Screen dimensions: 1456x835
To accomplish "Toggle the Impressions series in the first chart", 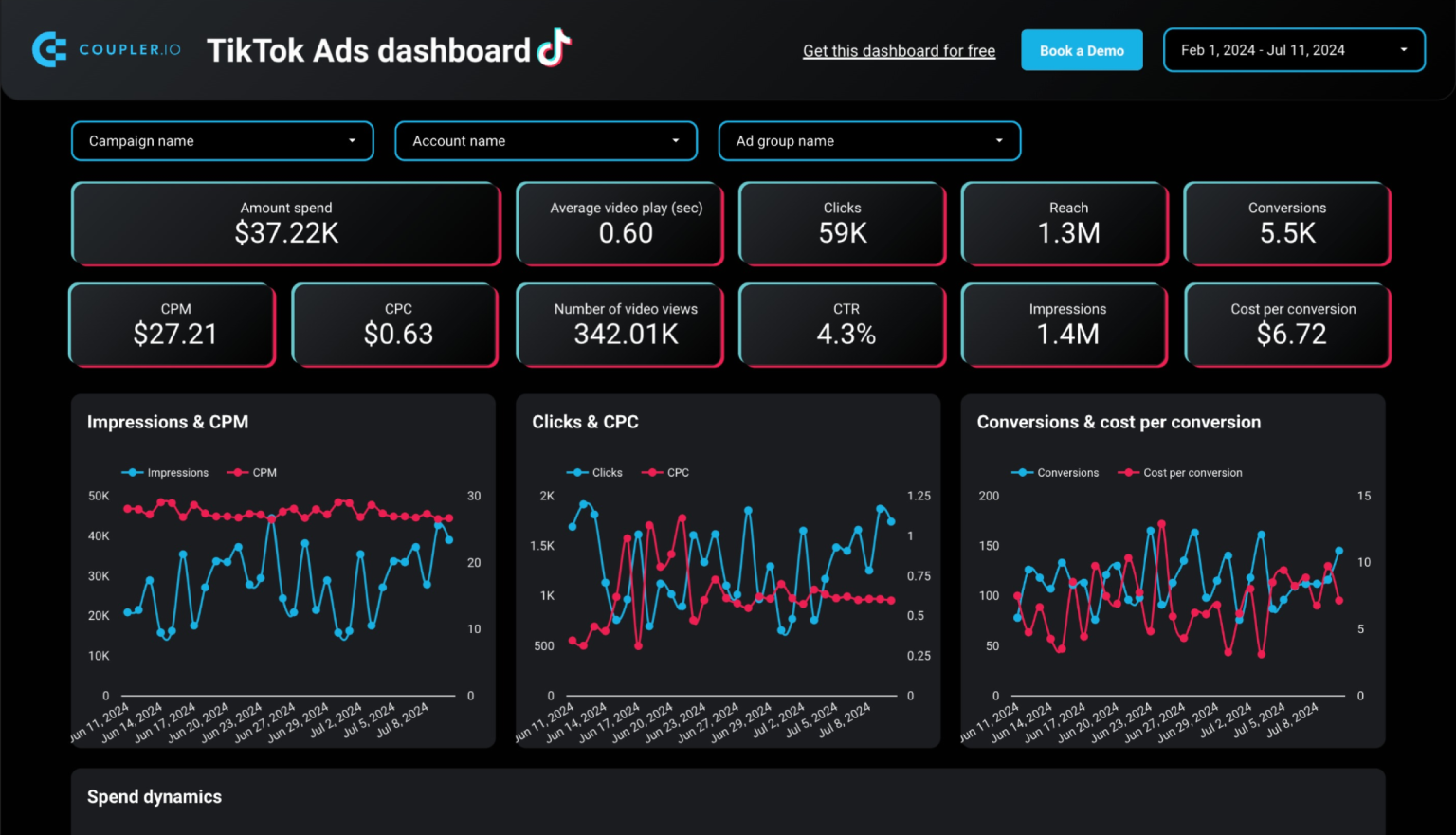I will pos(166,472).
